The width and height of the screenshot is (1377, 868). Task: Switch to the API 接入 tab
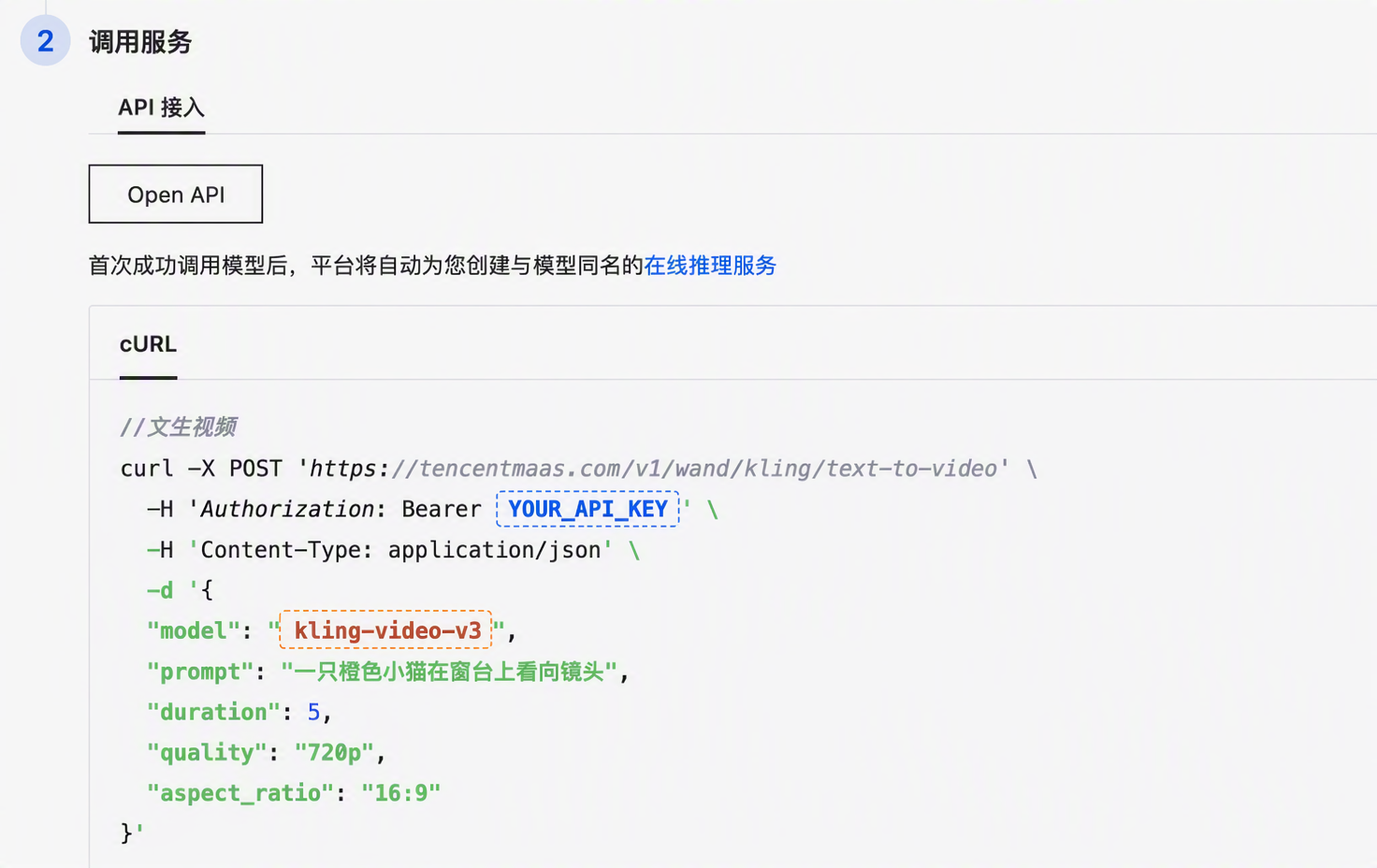[x=161, y=108]
